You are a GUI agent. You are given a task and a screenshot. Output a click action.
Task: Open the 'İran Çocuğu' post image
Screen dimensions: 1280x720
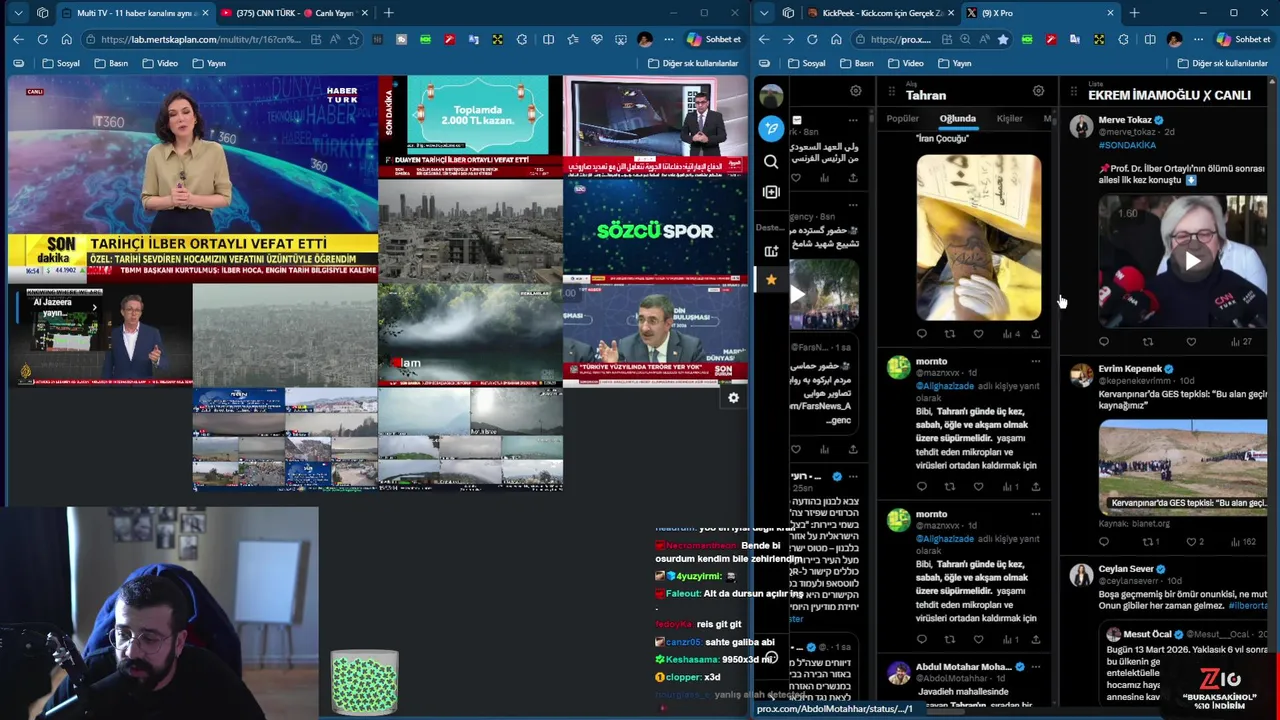pos(978,236)
